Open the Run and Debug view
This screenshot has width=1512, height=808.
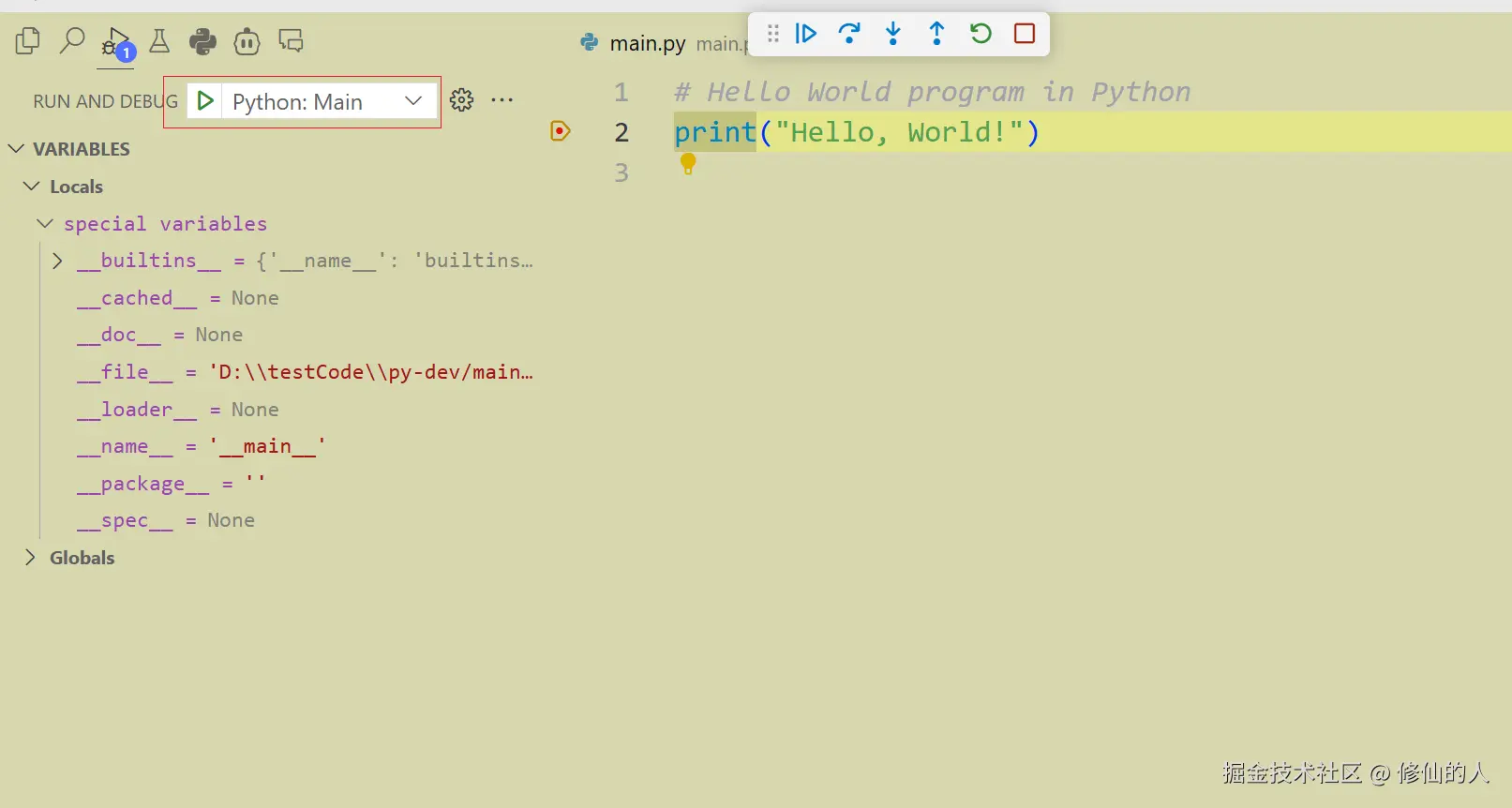pos(117,43)
